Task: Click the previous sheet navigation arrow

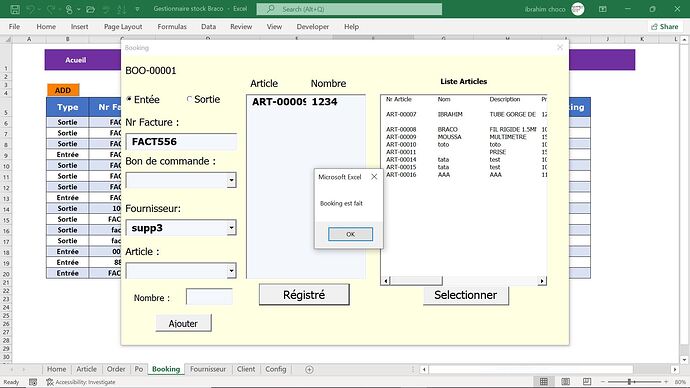Action: click(x=11, y=370)
